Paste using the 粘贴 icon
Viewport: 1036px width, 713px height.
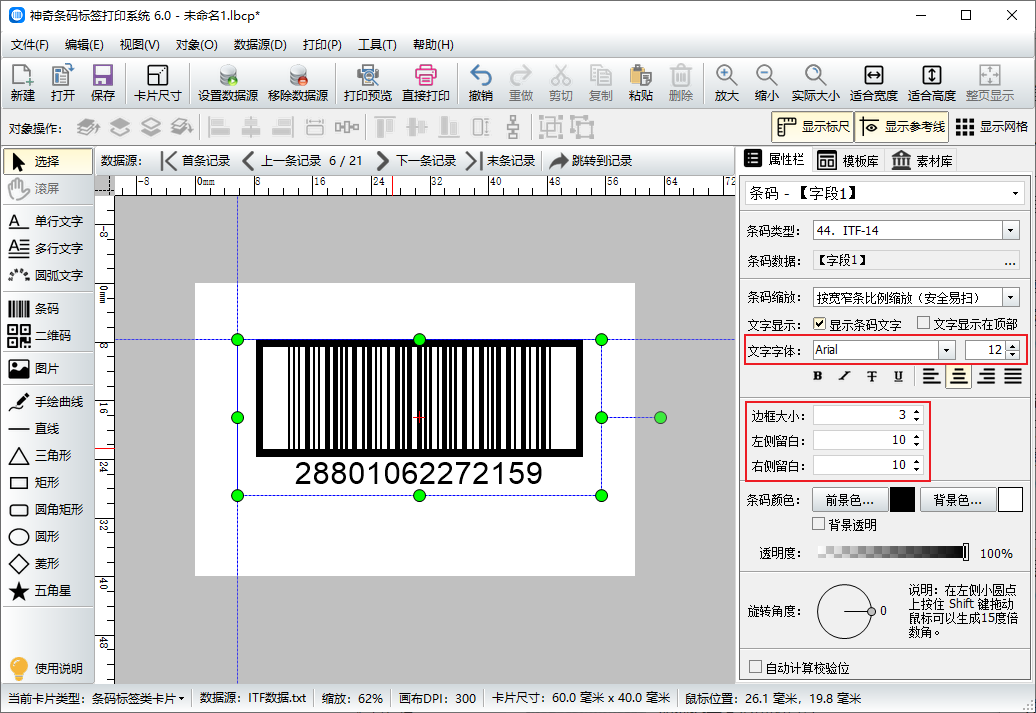coord(640,83)
